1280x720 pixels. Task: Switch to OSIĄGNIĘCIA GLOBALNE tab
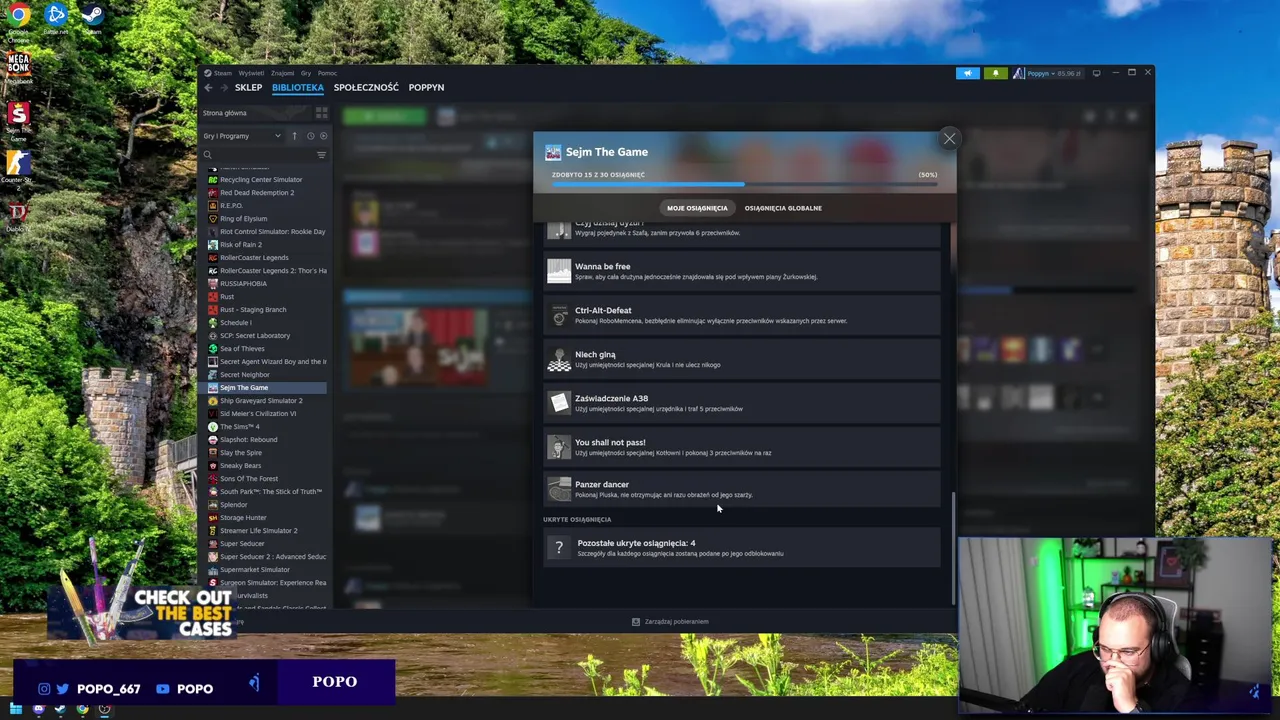[x=783, y=208]
